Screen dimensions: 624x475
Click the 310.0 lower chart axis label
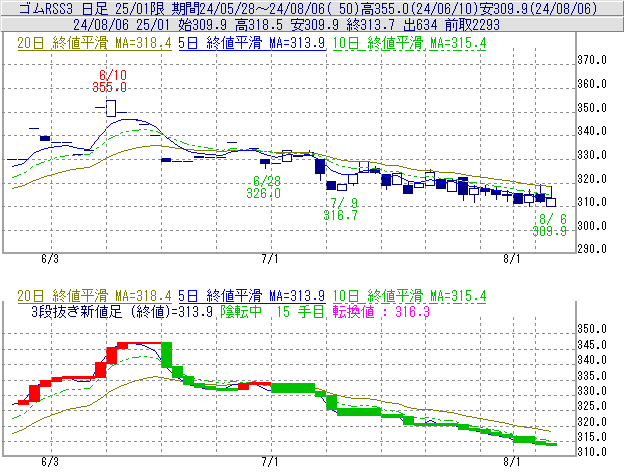[592, 452]
